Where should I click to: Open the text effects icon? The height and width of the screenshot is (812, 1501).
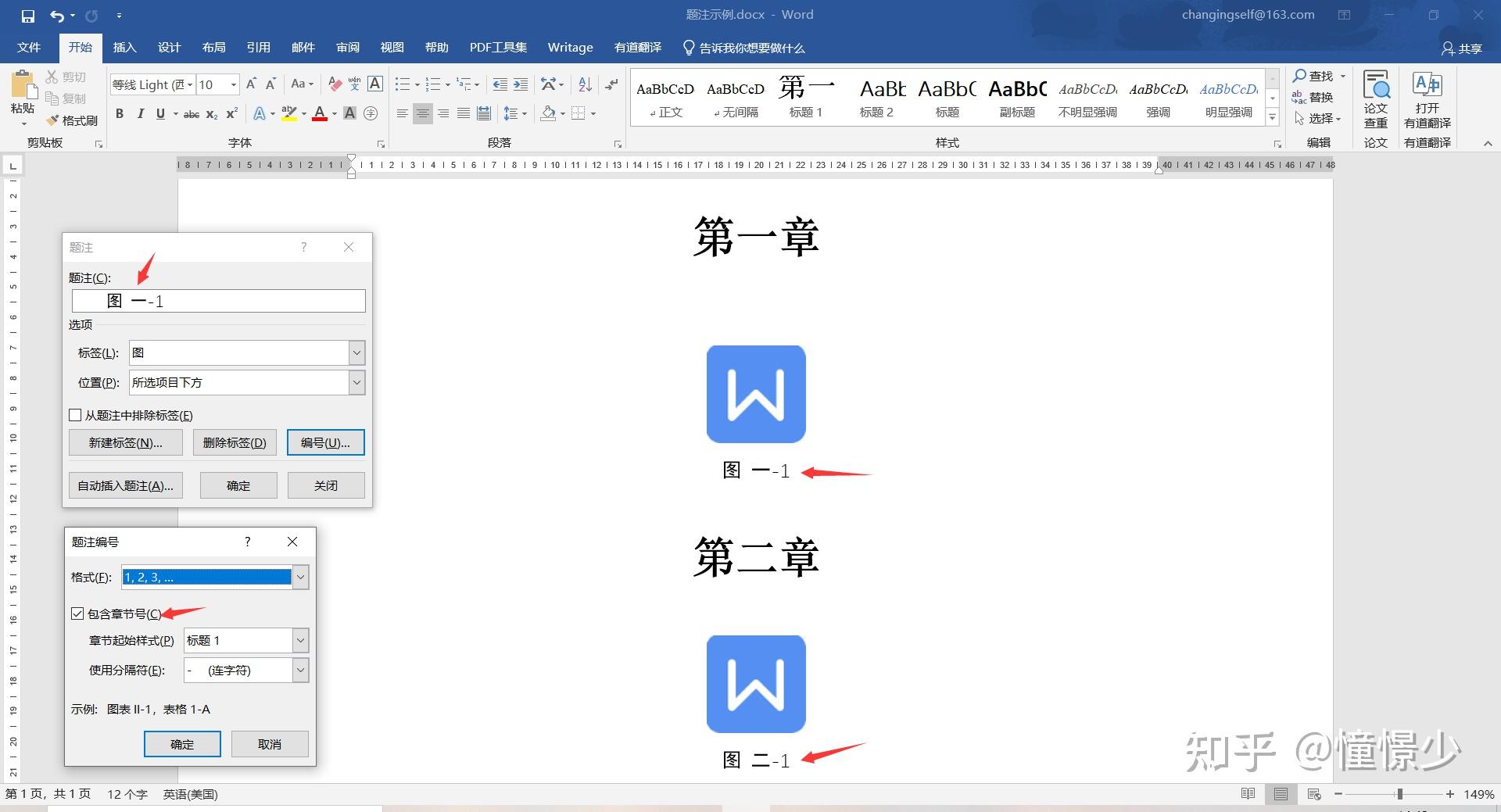pyautogui.click(x=260, y=114)
